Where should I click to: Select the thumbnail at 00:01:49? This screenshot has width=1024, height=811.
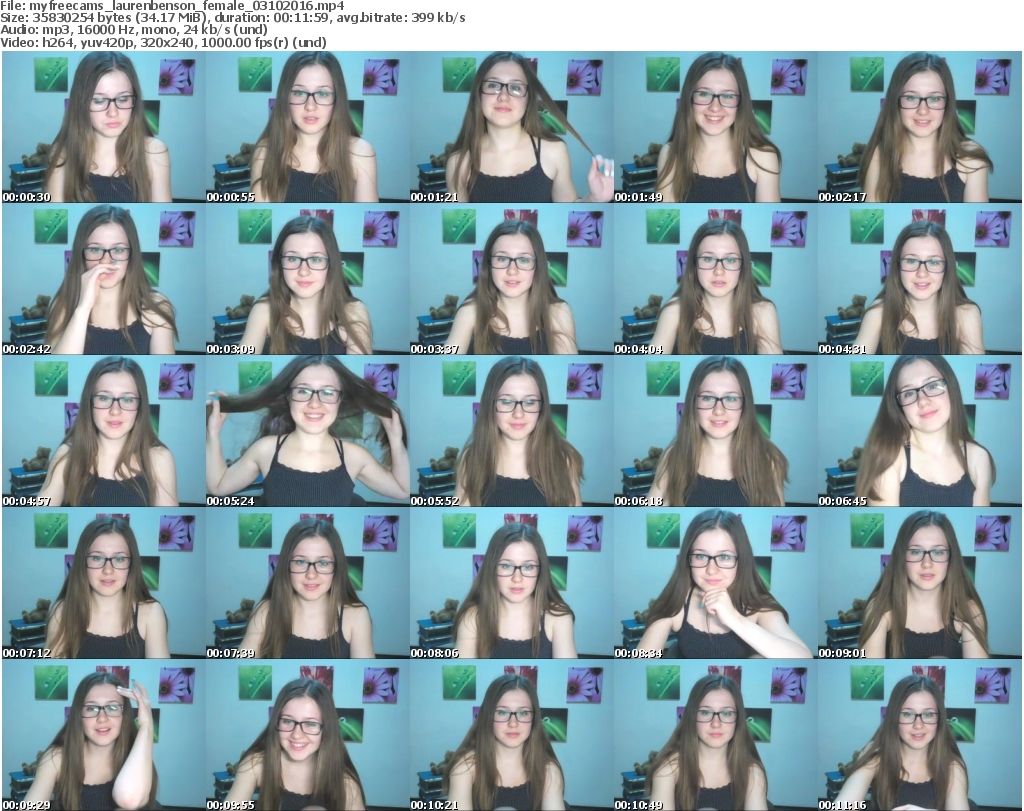715,127
